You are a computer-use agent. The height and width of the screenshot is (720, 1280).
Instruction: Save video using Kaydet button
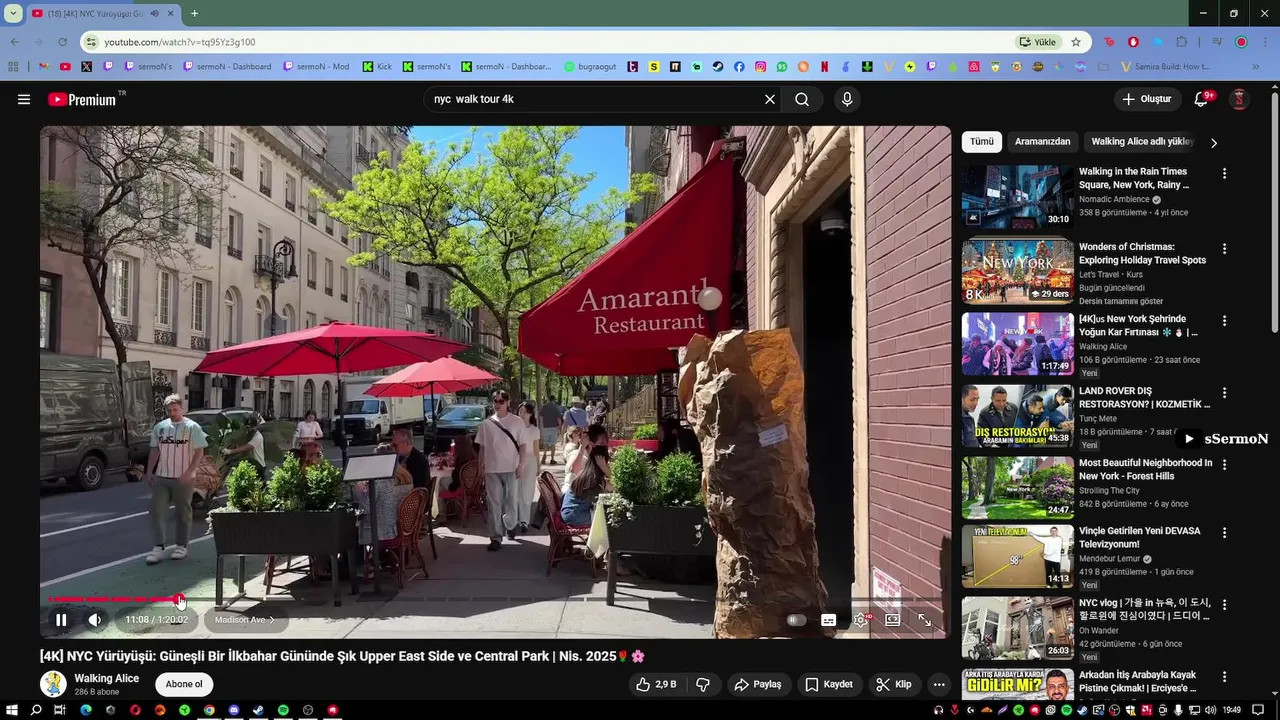coord(829,684)
